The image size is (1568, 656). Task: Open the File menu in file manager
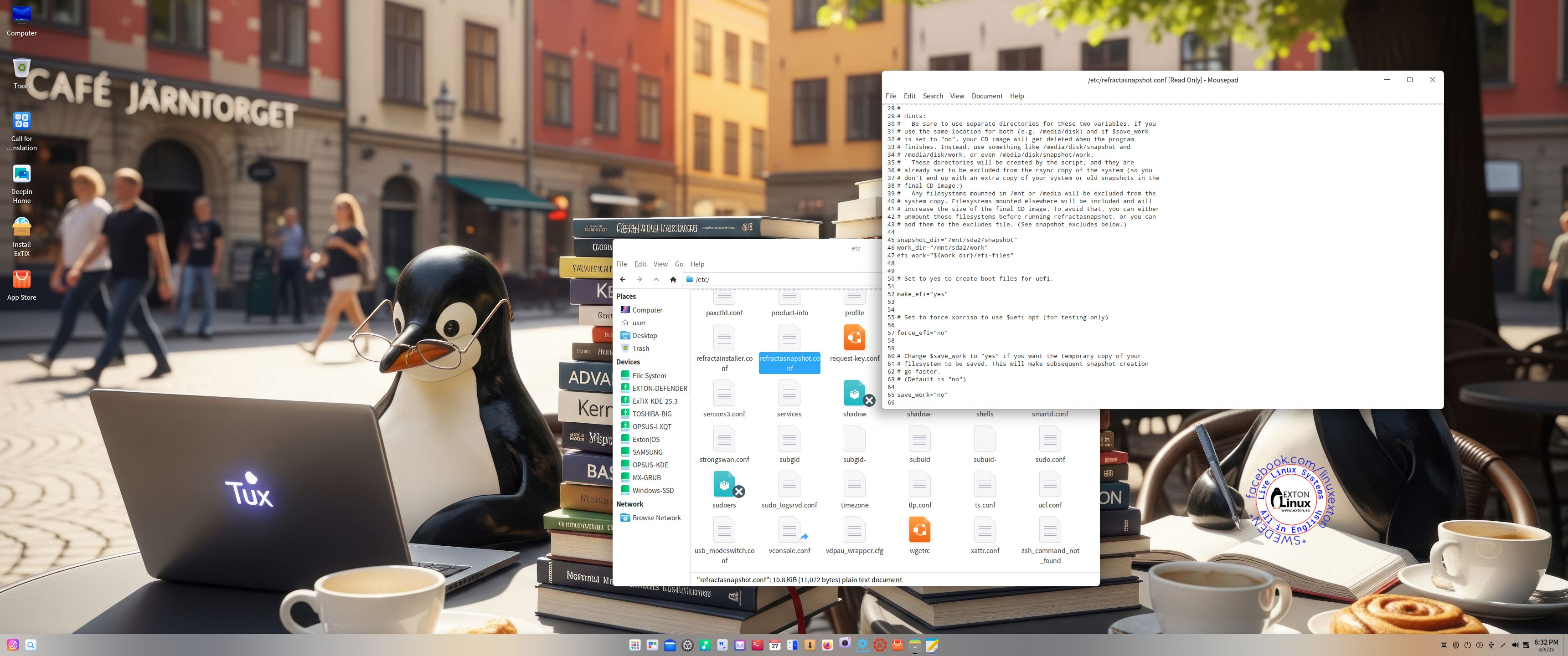point(621,264)
